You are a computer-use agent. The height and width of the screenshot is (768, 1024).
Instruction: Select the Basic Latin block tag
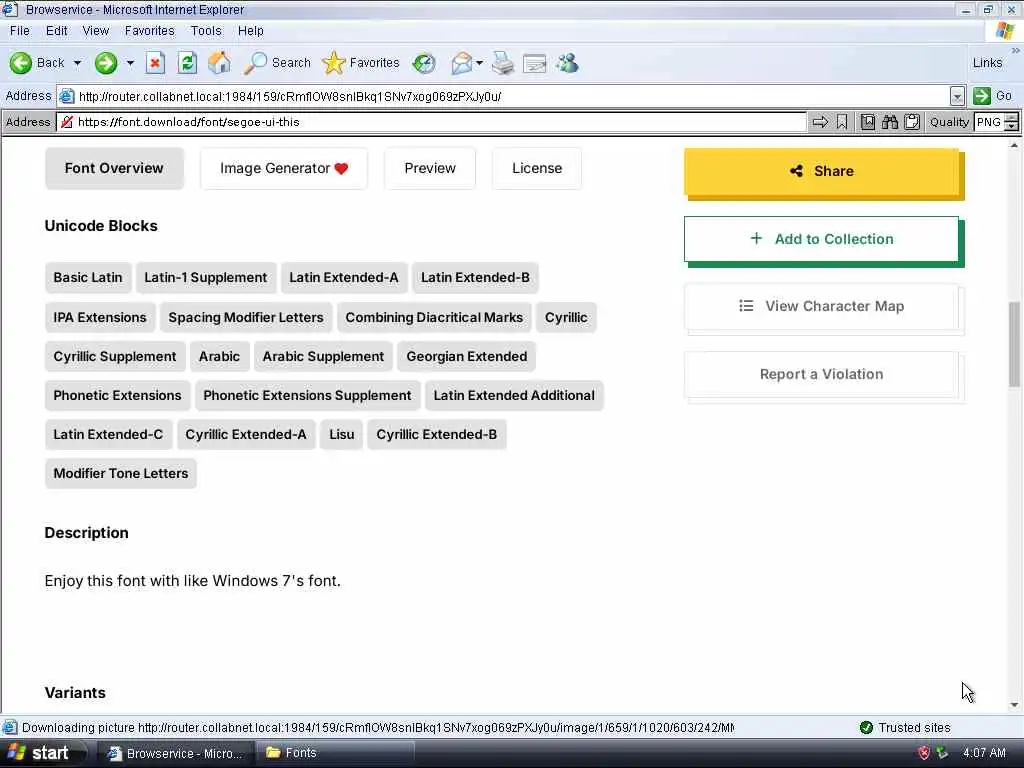click(x=88, y=278)
